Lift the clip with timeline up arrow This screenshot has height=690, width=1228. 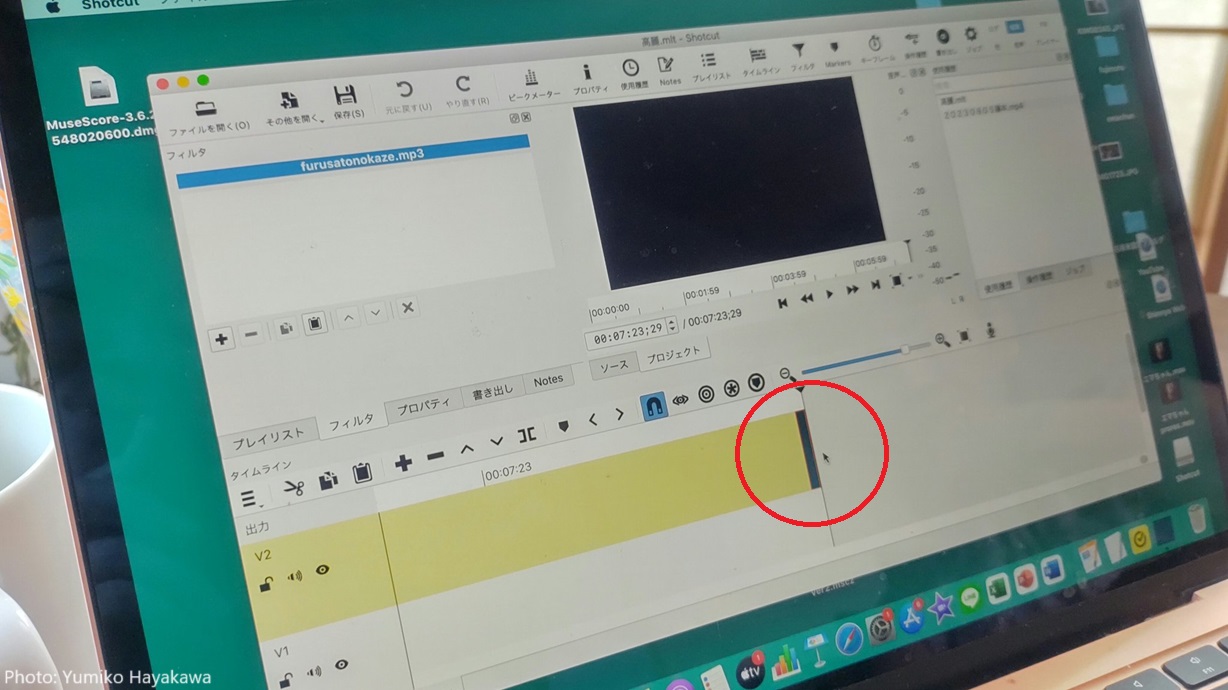(x=467, y=449)
